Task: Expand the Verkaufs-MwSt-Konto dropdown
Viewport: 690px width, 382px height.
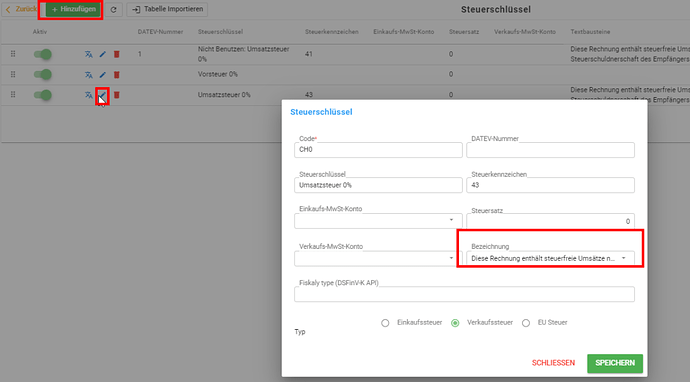Action: tap(378, 258)
